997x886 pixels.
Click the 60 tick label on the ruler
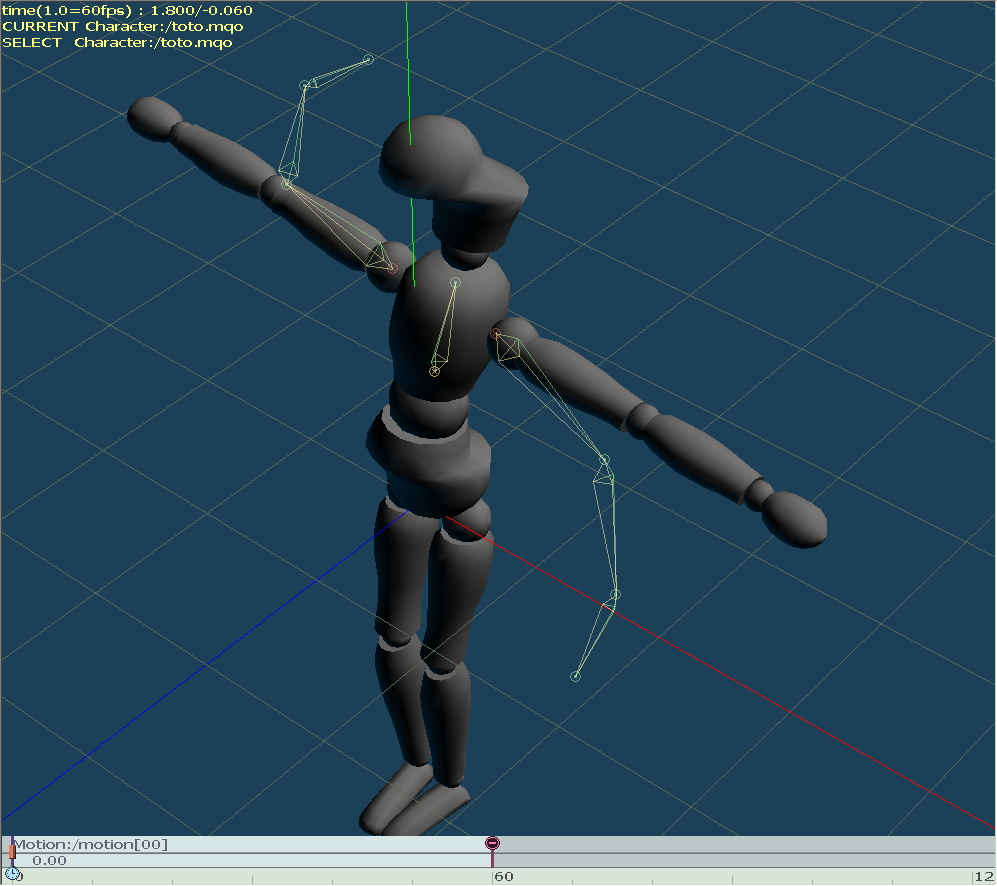[x=504, y=876]
